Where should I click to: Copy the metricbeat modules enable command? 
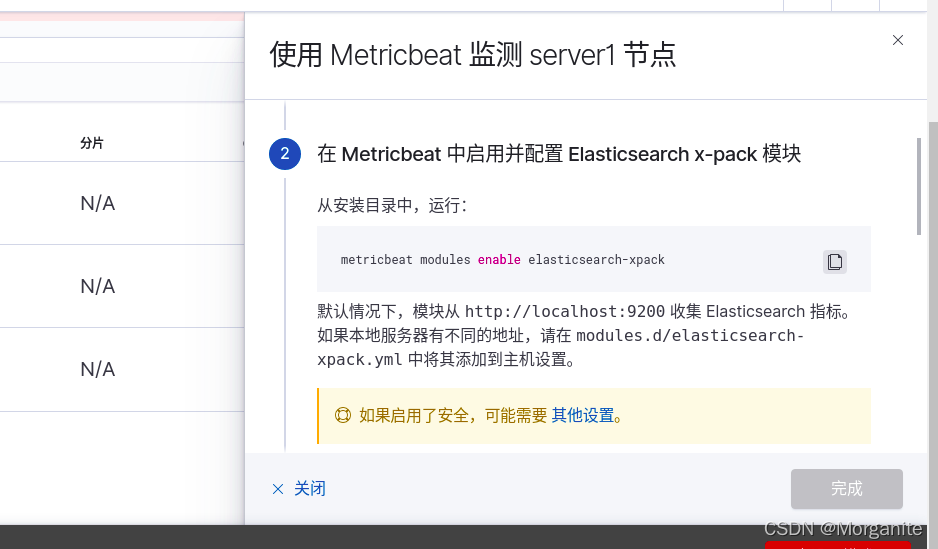(835, 261)
